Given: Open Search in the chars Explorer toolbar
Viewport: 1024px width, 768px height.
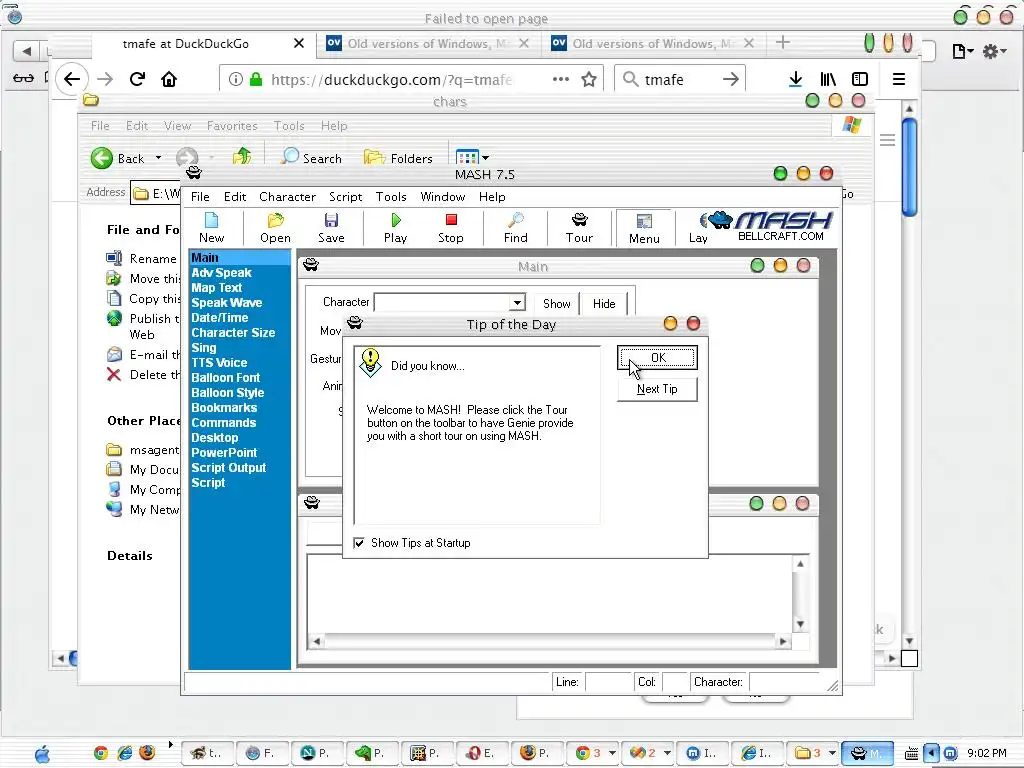Looking at the screenshot, I should click(x=312, y=158).
